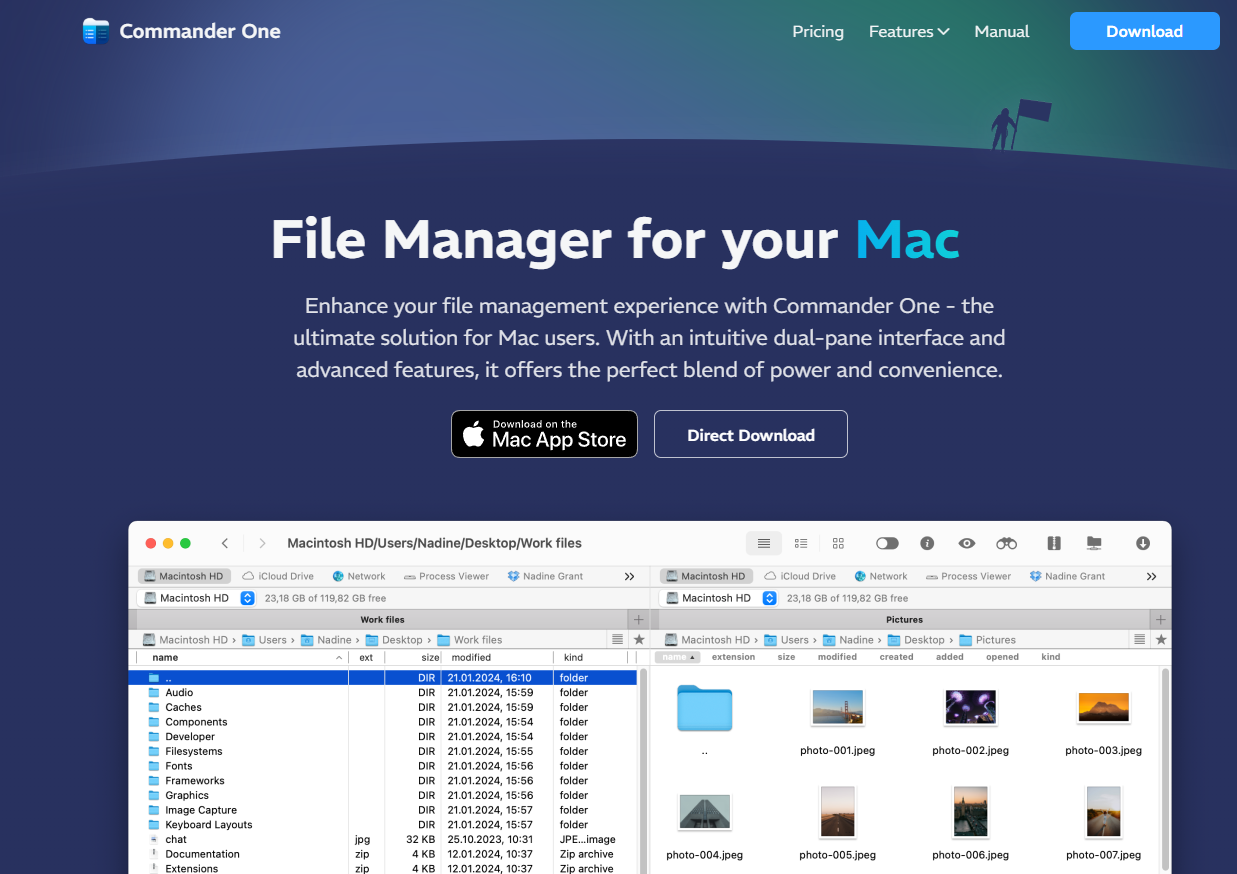Expand the Features dropdown menu

pyautogui.click(x=908, y=32)
